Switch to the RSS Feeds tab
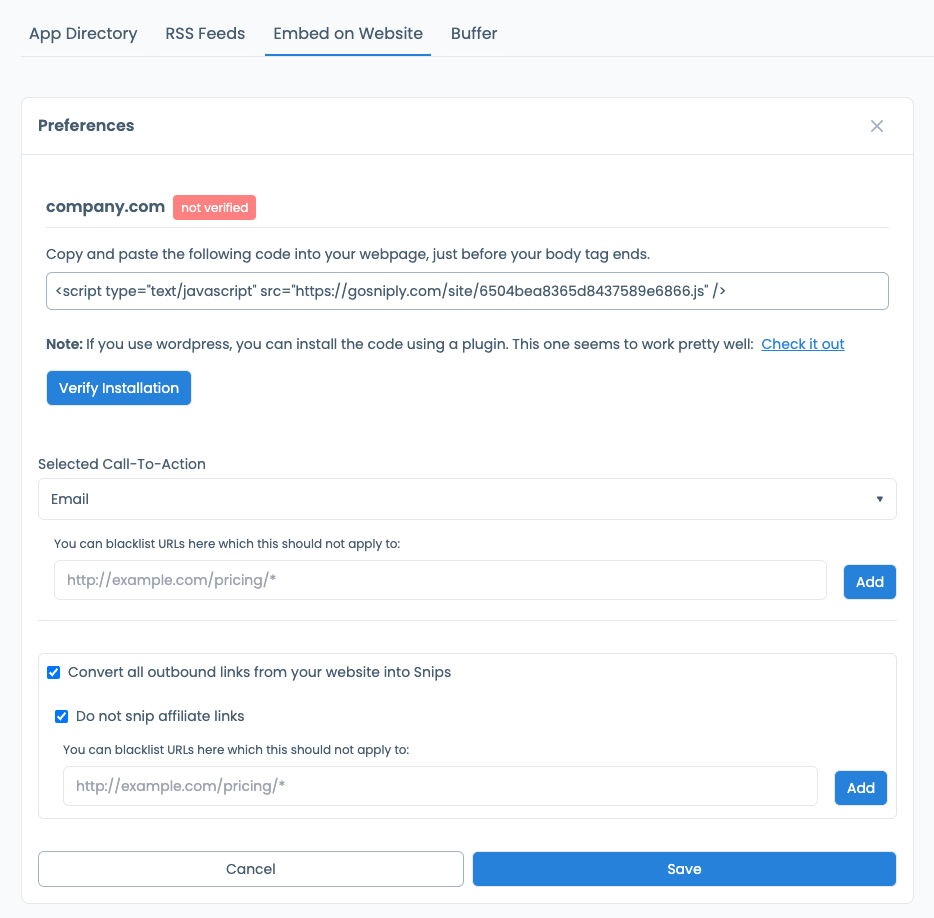The height and width of the screenshot is (918, 934). [205, 33]
